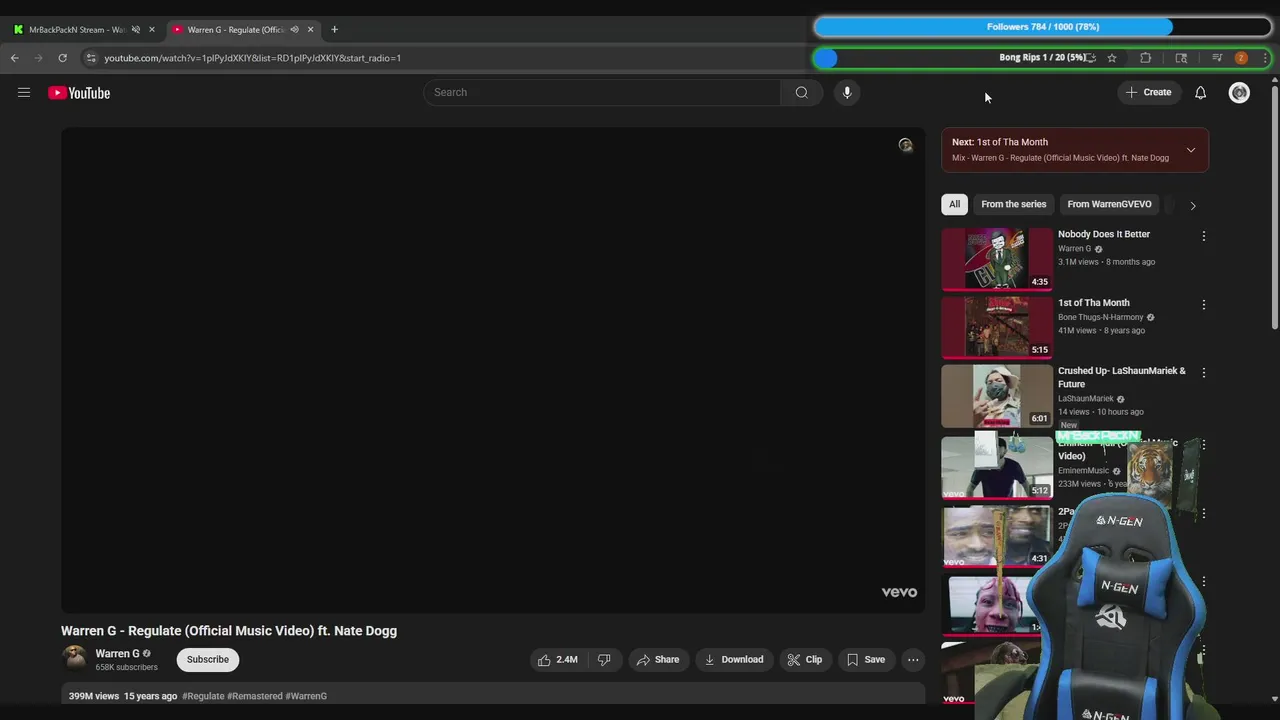Viewport: 1280px width, 720px height.
Task: Open Nobody Does It Better thumbnail
Action: tap(997, 259)
